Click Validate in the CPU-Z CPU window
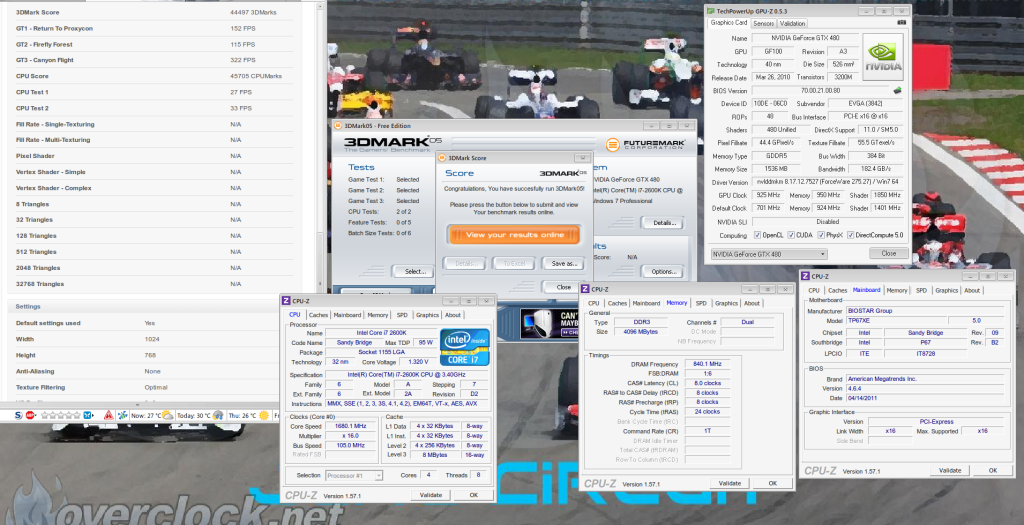Screen dimensions: 1024x525 [430, 495]
